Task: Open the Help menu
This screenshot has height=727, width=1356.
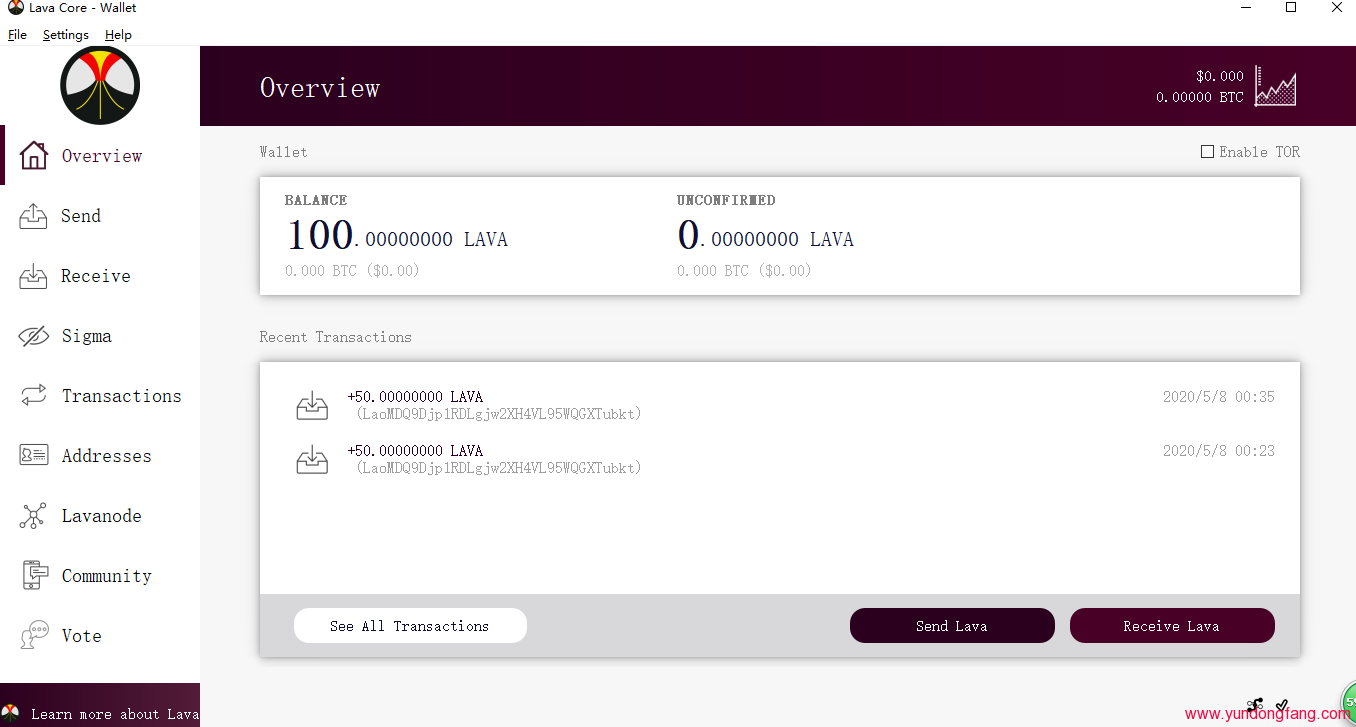Action: [x=118, y=35]
